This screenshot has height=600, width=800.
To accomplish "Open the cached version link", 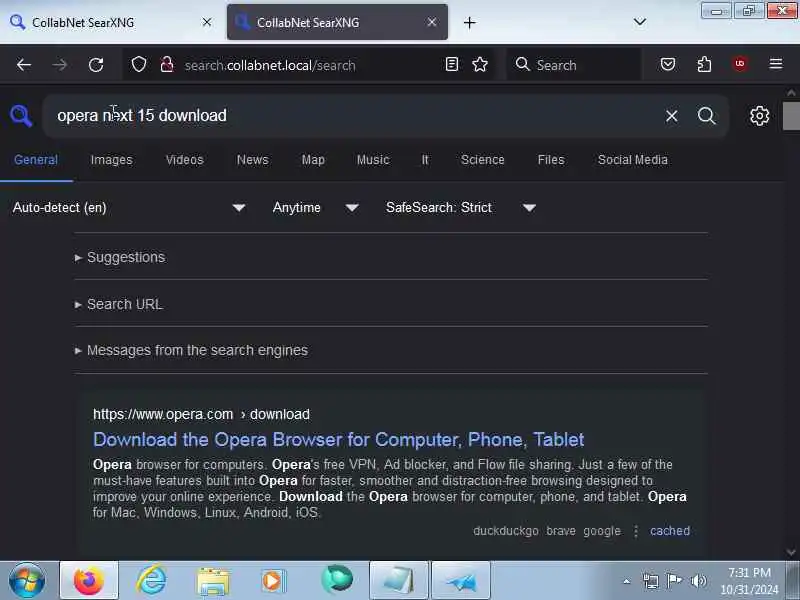I will 669,531.
